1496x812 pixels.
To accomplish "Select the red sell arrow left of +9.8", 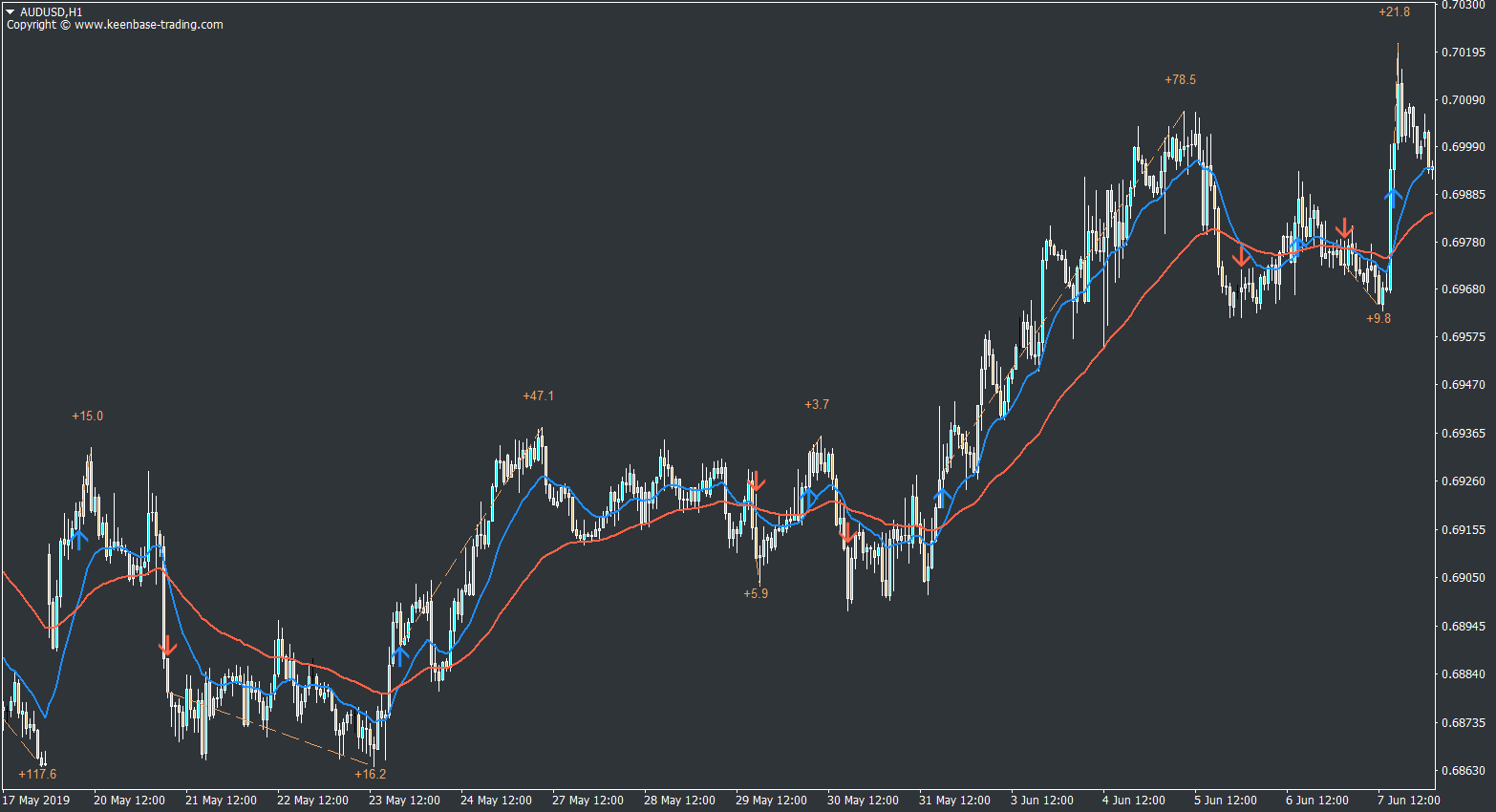I will pos(1344,228).
